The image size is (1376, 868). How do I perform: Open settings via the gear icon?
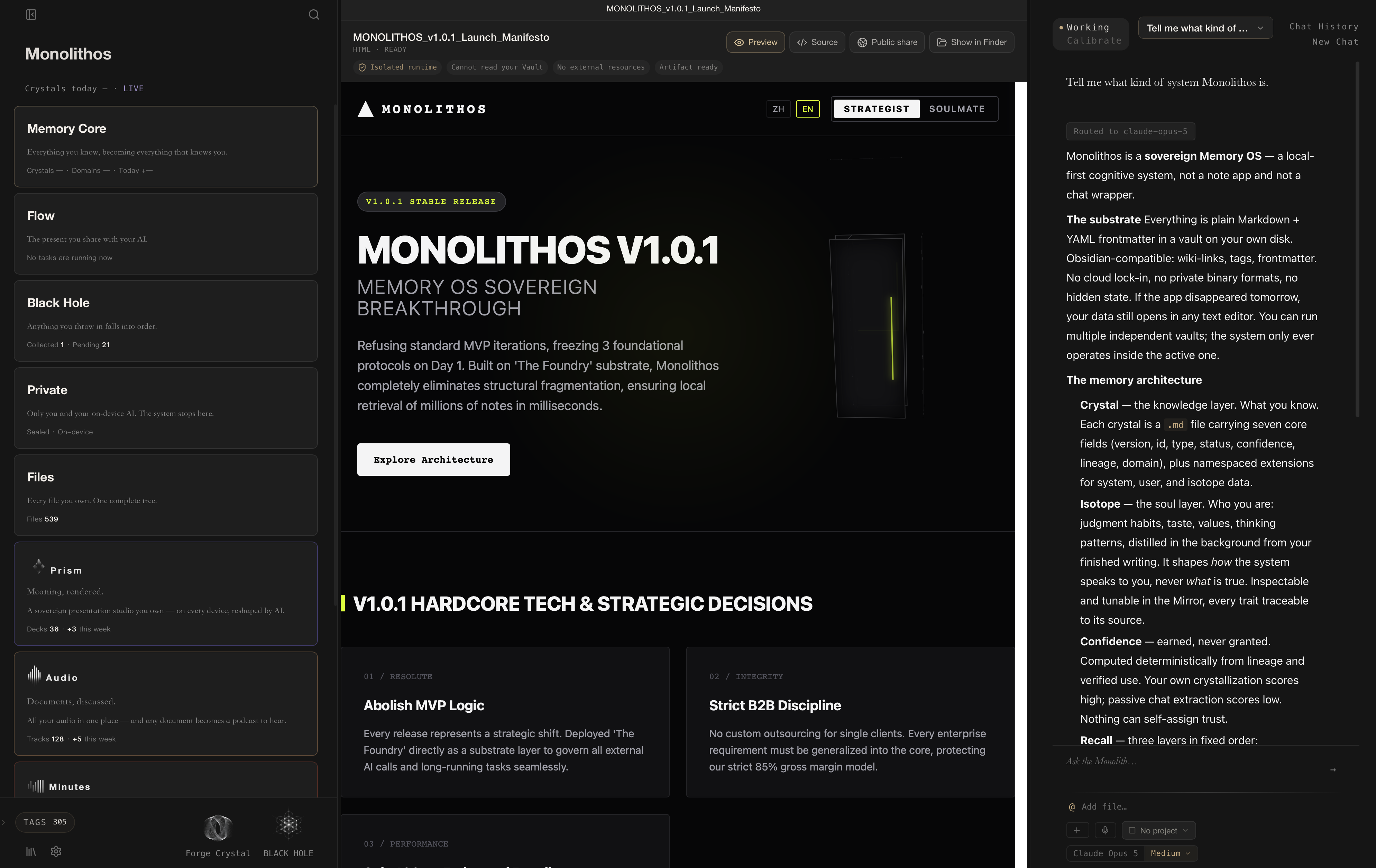coord(56,851)
